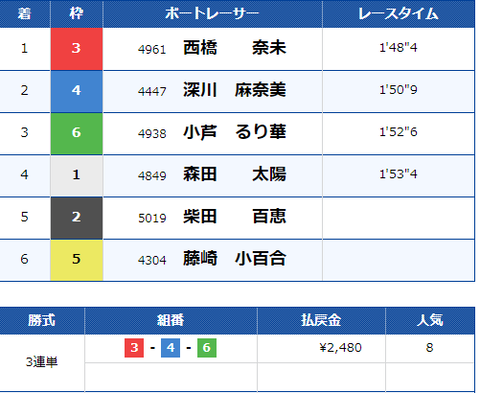Click blue frame number 4 cell

pos(76,91)
